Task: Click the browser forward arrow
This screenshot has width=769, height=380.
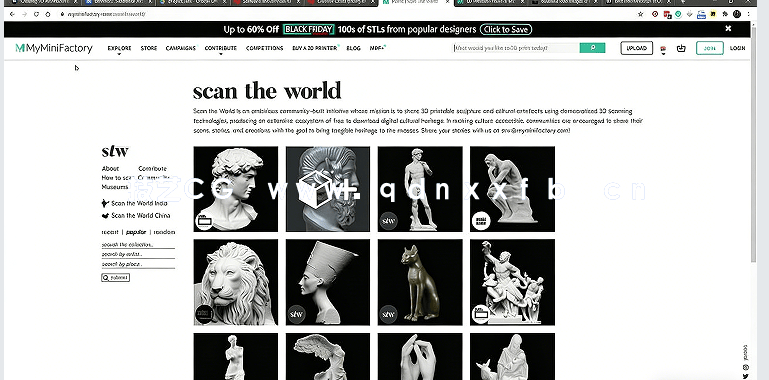Action: (x=25, y=14)
